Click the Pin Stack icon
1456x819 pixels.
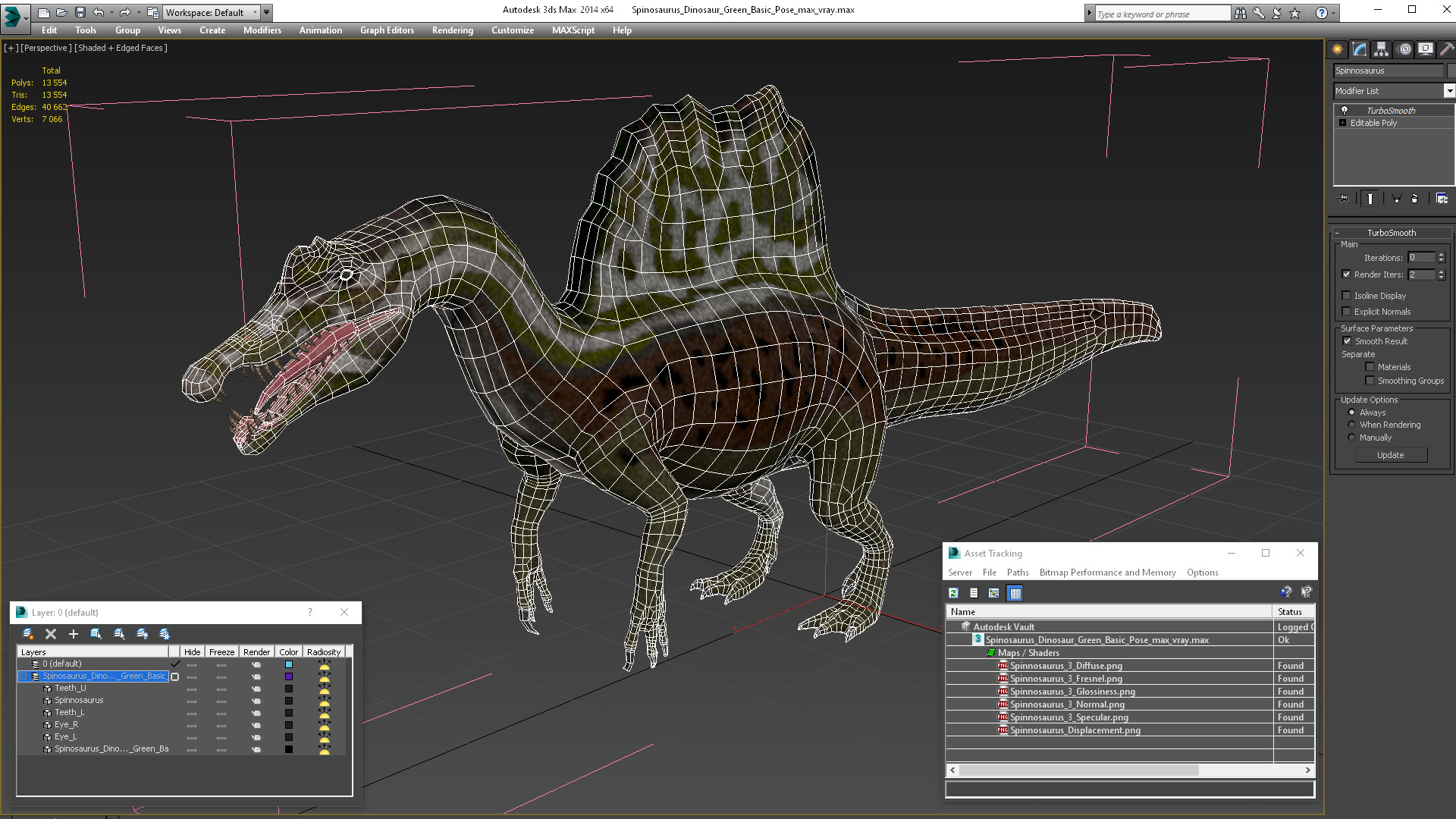tap(1343, 199)
